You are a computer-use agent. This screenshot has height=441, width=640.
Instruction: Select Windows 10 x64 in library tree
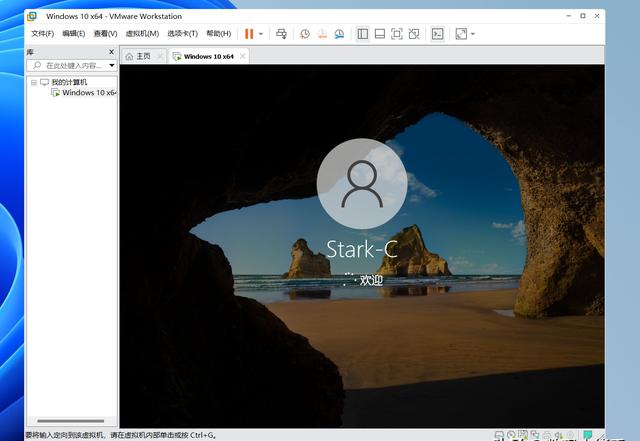pyautogui.click(x=84, y=93)
